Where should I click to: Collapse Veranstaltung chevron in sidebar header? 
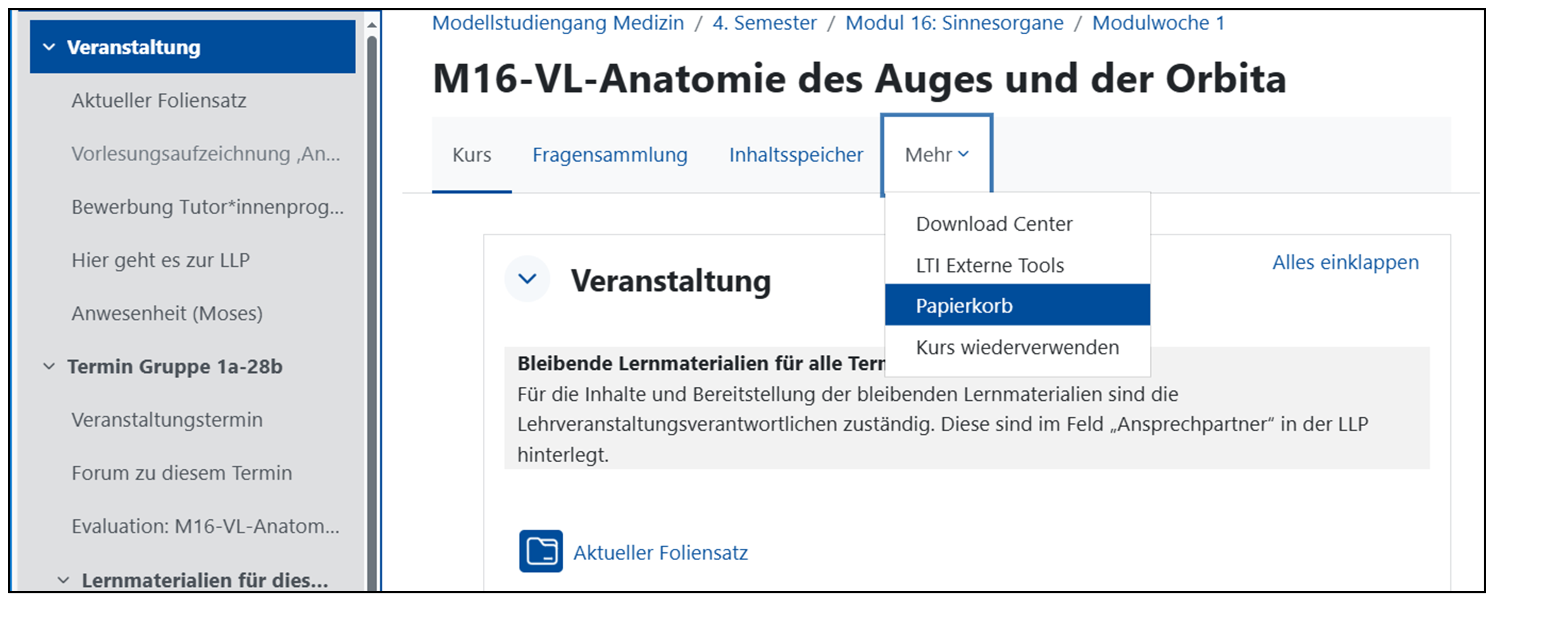[49, 47]
